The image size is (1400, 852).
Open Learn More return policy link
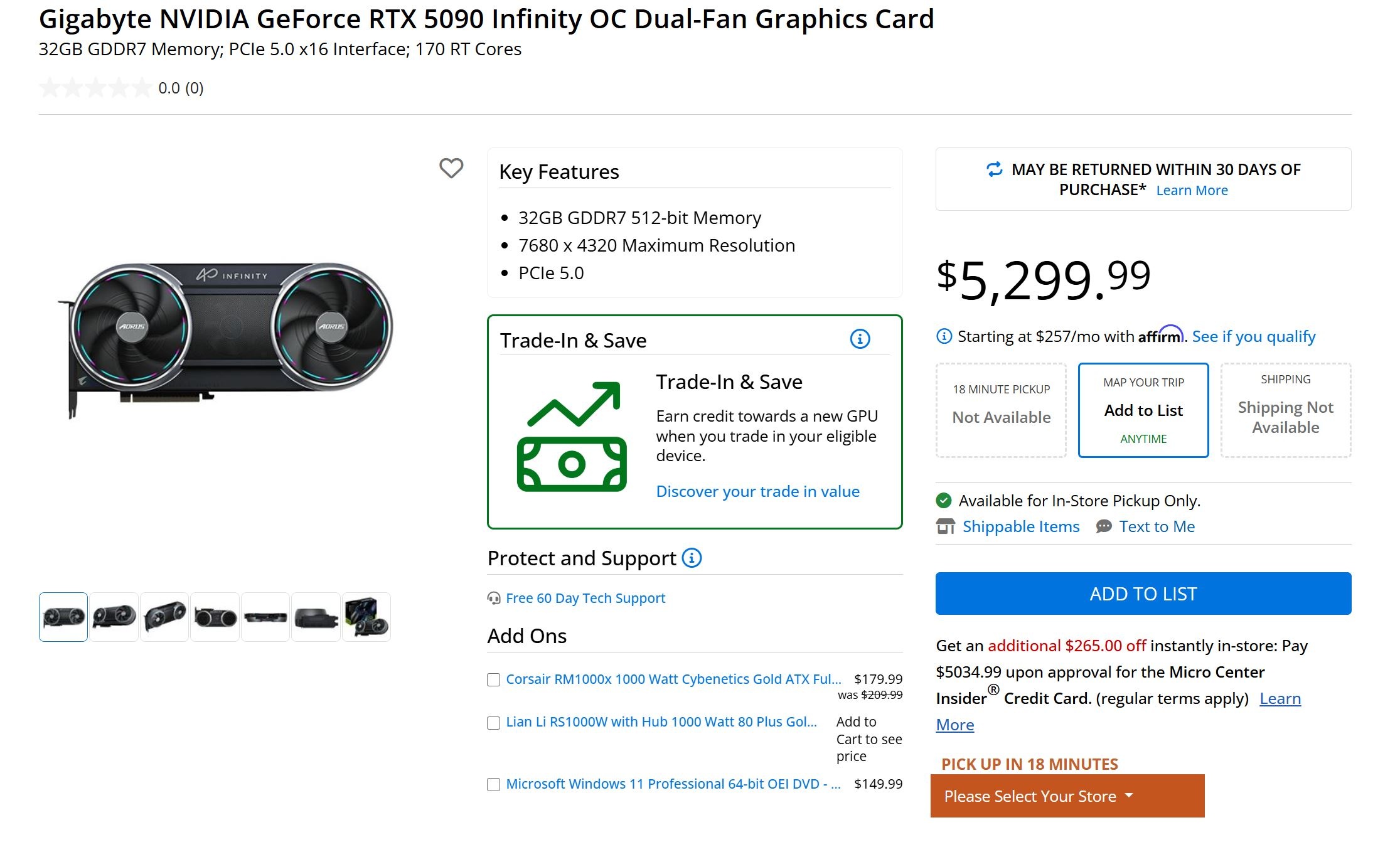click(x=1192, y=190)
